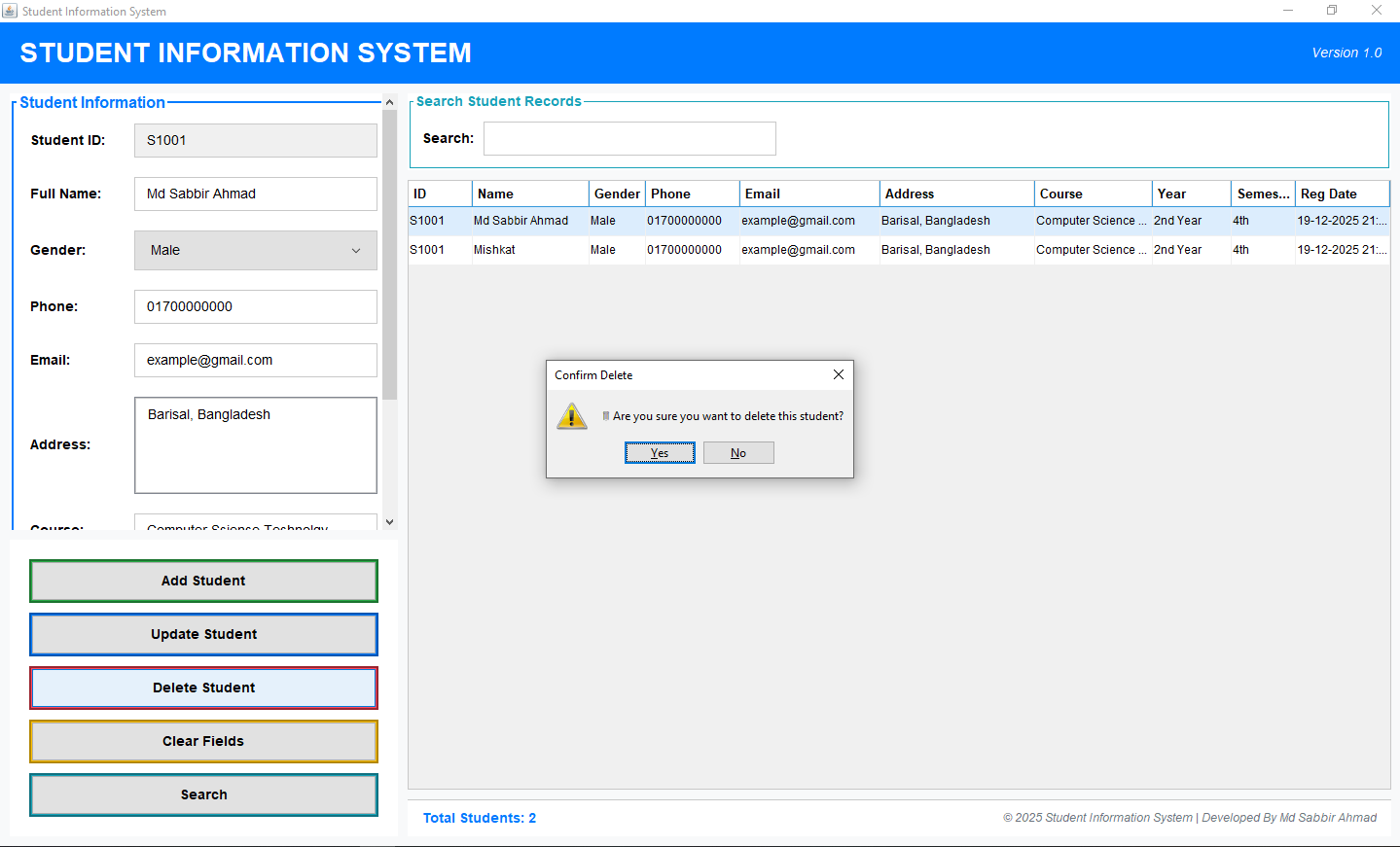Close the Confirm Delete dialog
The width and height of the screenshot is (1400, 847).
click(838, 374)
